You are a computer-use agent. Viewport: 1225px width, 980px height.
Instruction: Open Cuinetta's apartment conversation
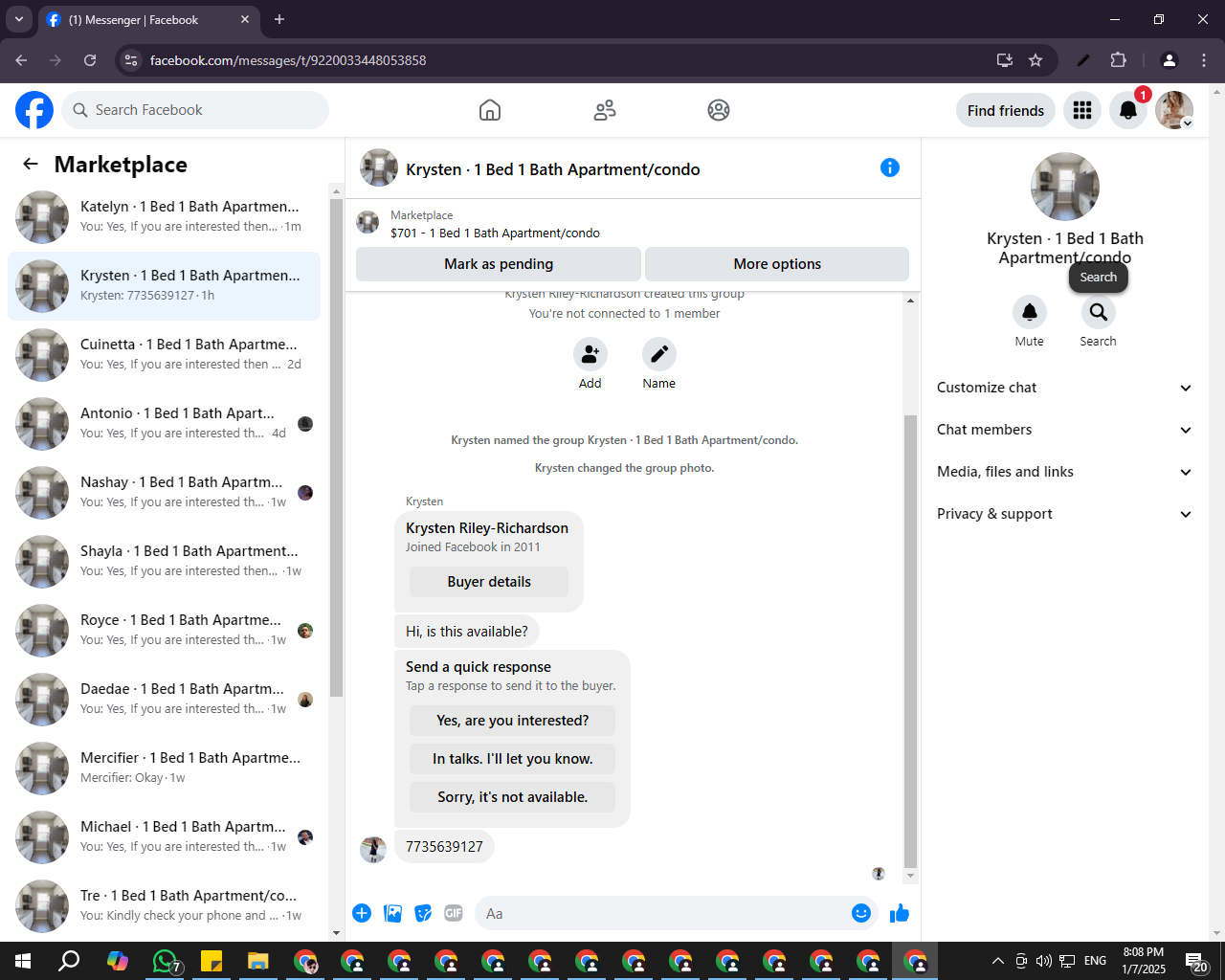point(165,355)
